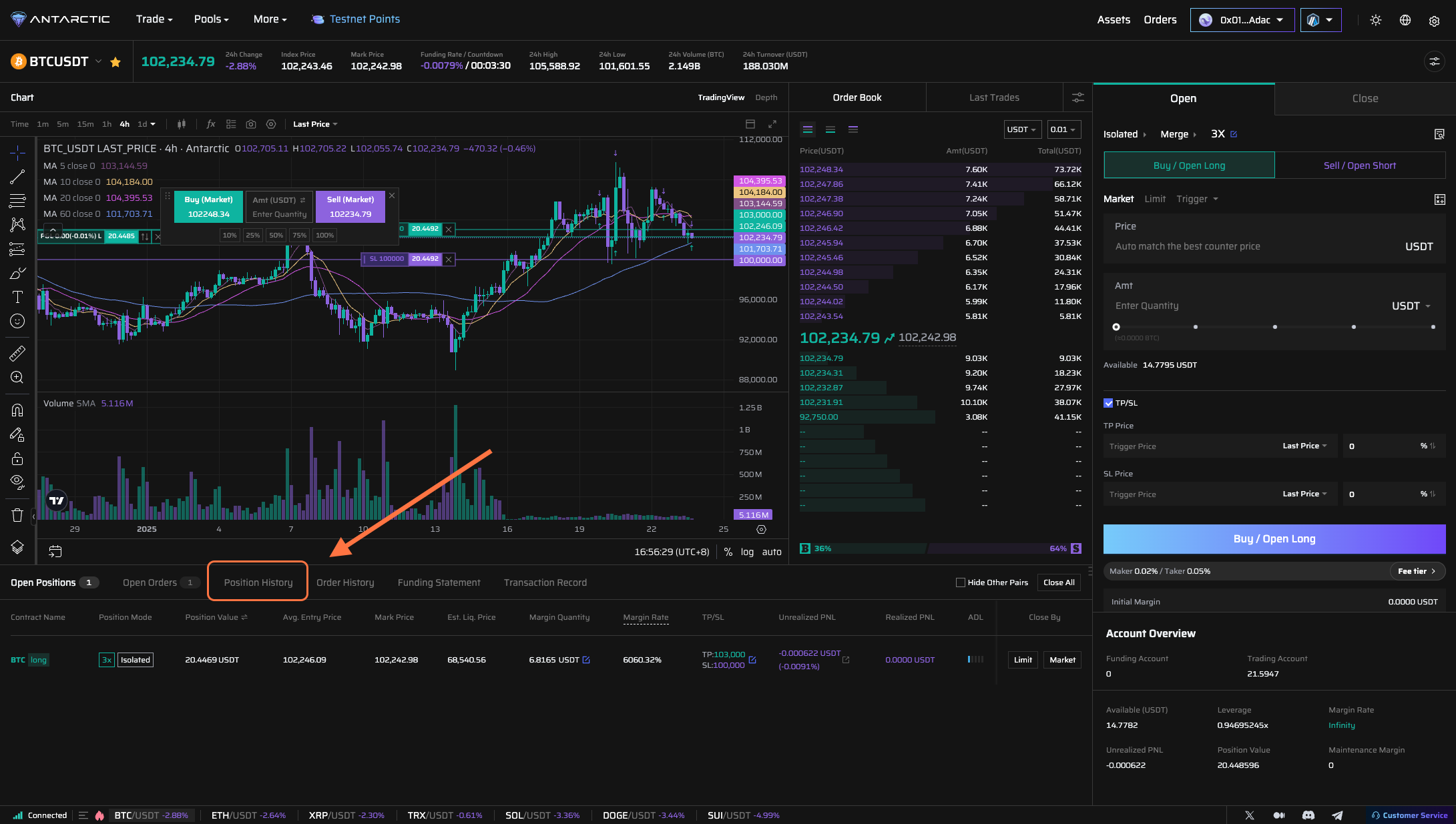Click the amount slider starting handle
This screenshot has width=1456, height=824.
(x=1116, y=327)
